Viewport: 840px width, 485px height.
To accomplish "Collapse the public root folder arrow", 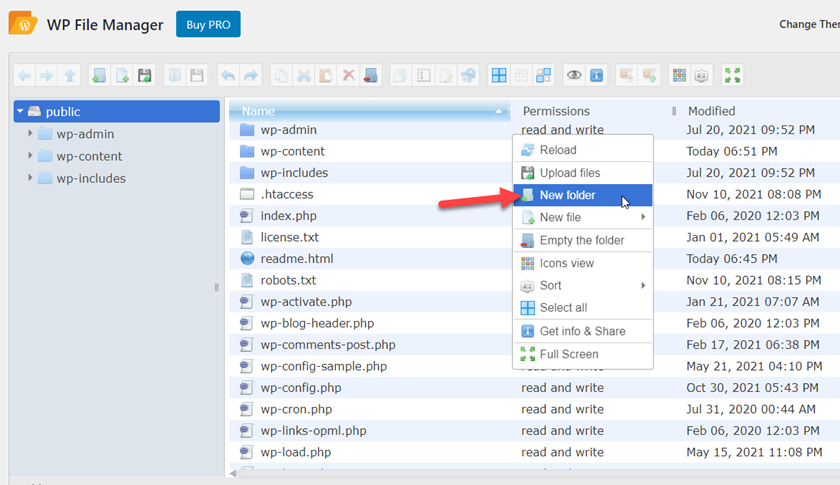I will (20, 111).
